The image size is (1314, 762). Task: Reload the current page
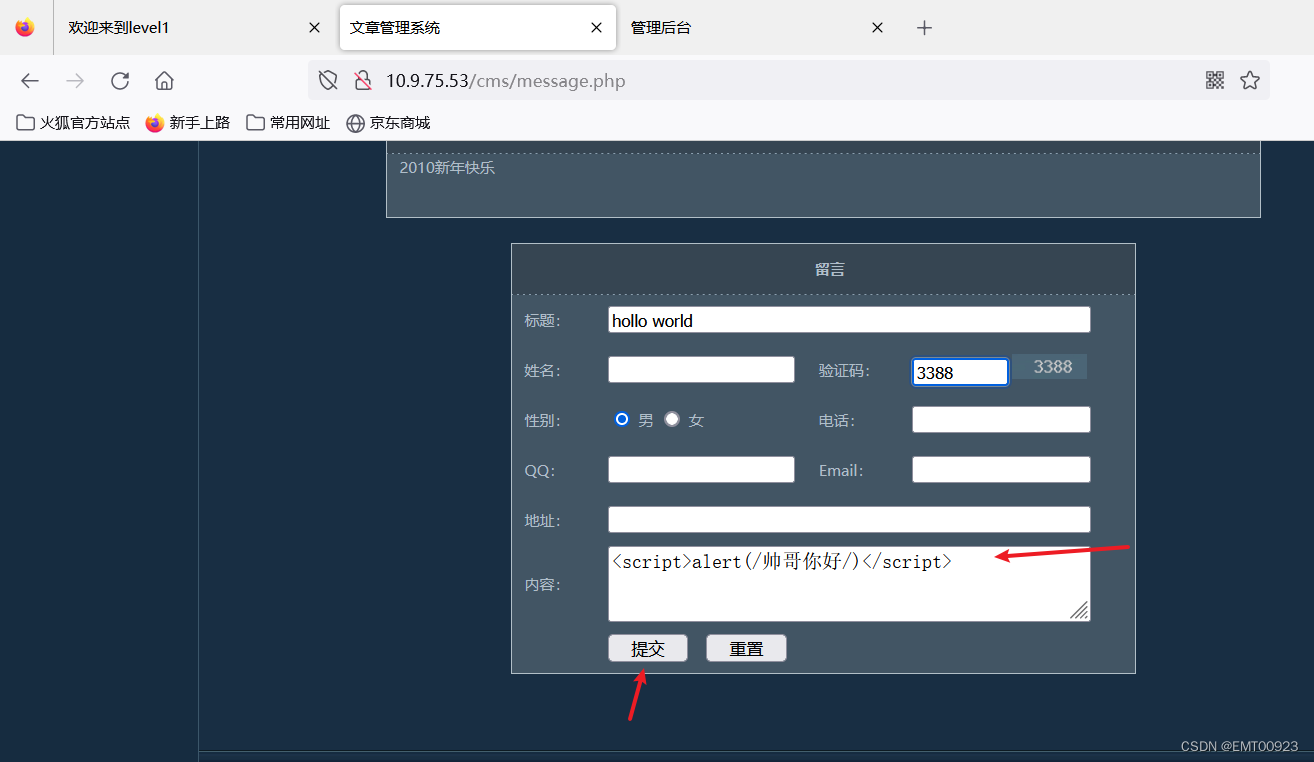click(120, 81)
